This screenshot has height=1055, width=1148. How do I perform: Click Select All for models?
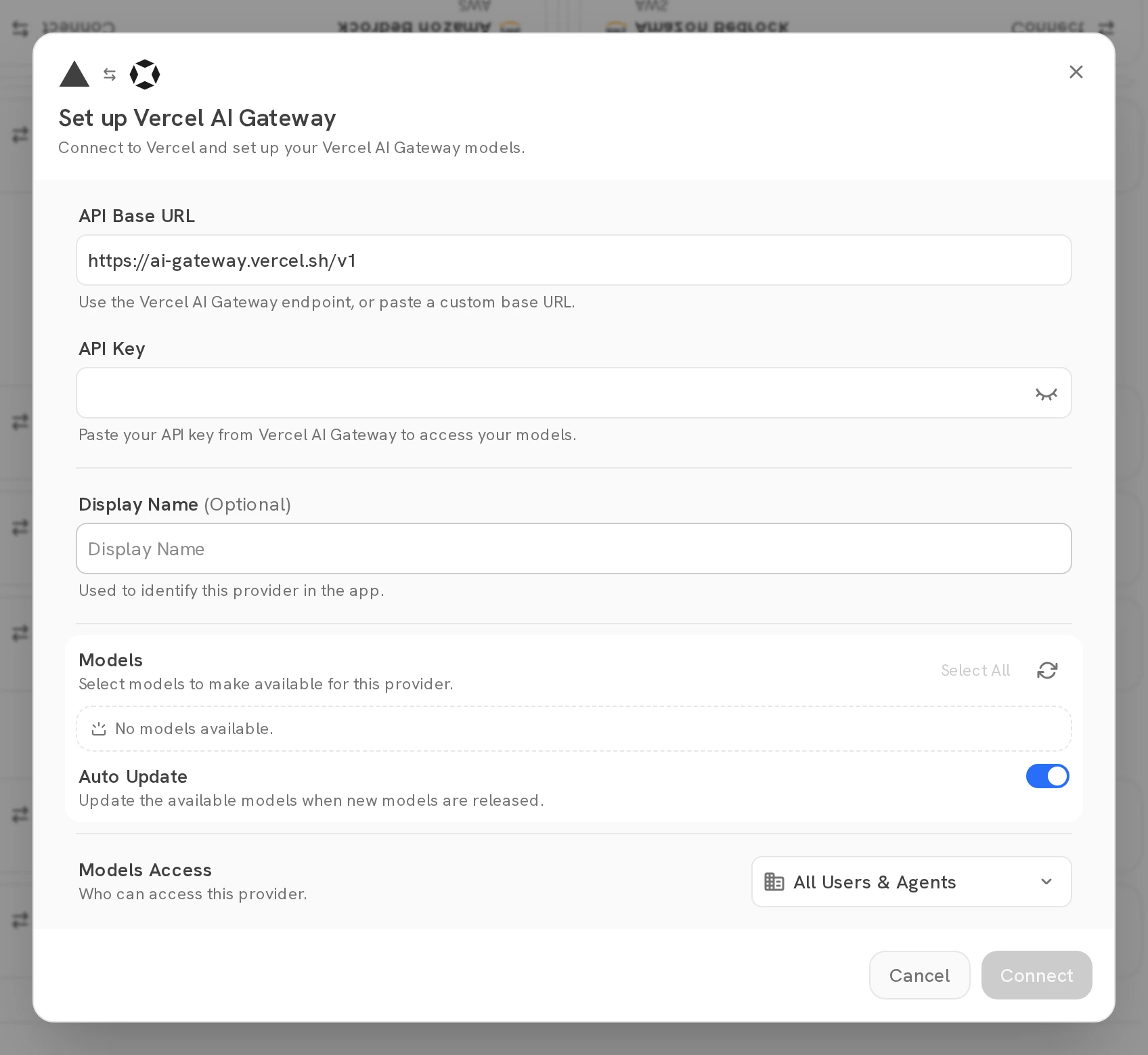[975, 670]
